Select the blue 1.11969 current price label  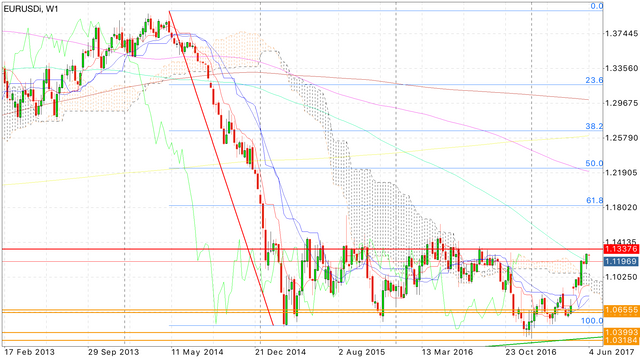621,261
